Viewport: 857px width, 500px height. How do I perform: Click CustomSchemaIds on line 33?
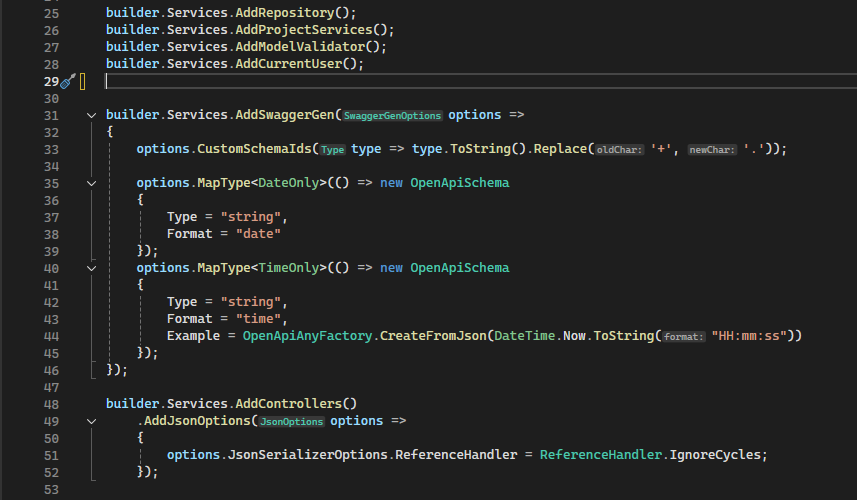254,149
